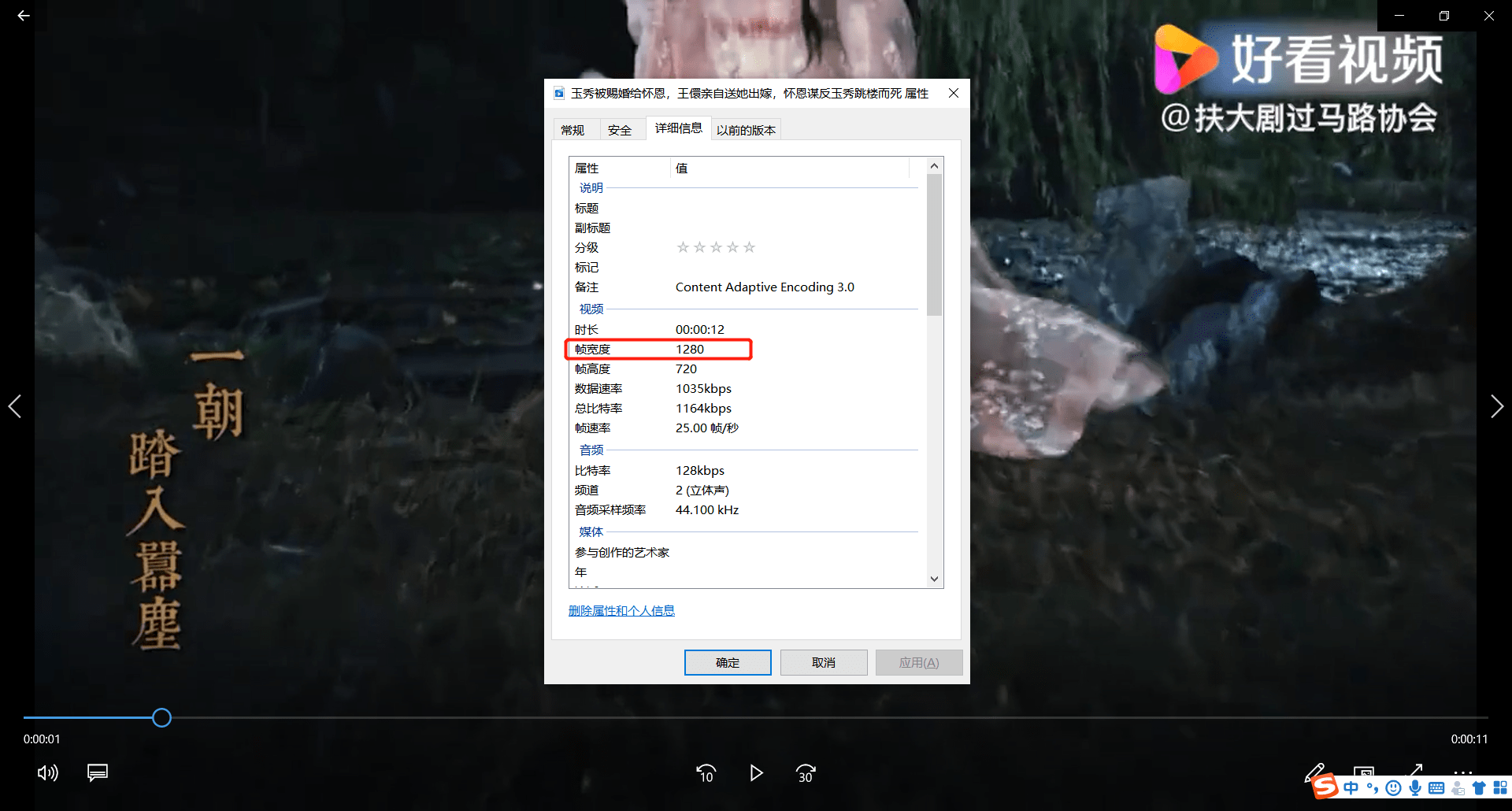The height and width of the screenshot is (811, 1512).
Task: Go back with the top-left arrow
Action: coord(24,16)
